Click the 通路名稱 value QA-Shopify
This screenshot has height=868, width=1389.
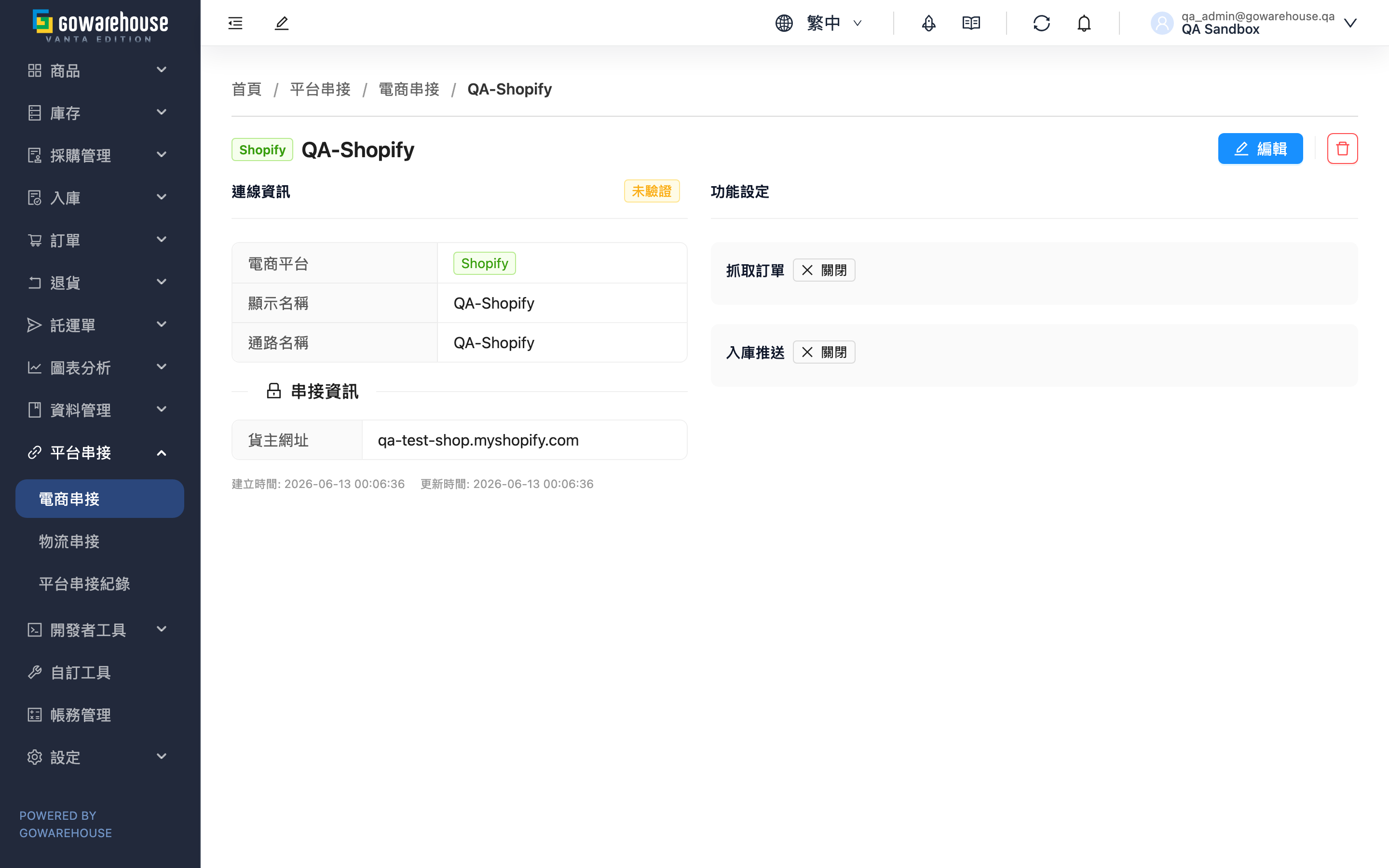click(x=493, y=343)
